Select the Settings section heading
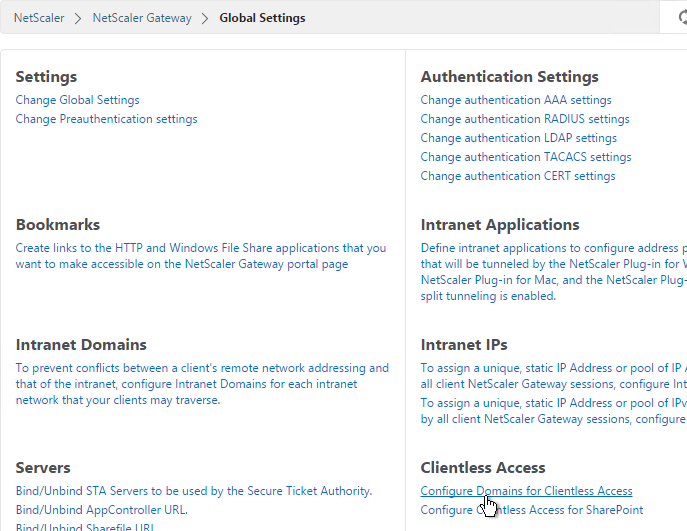Viewport: 687px width, 531px height. click(46, 77)
